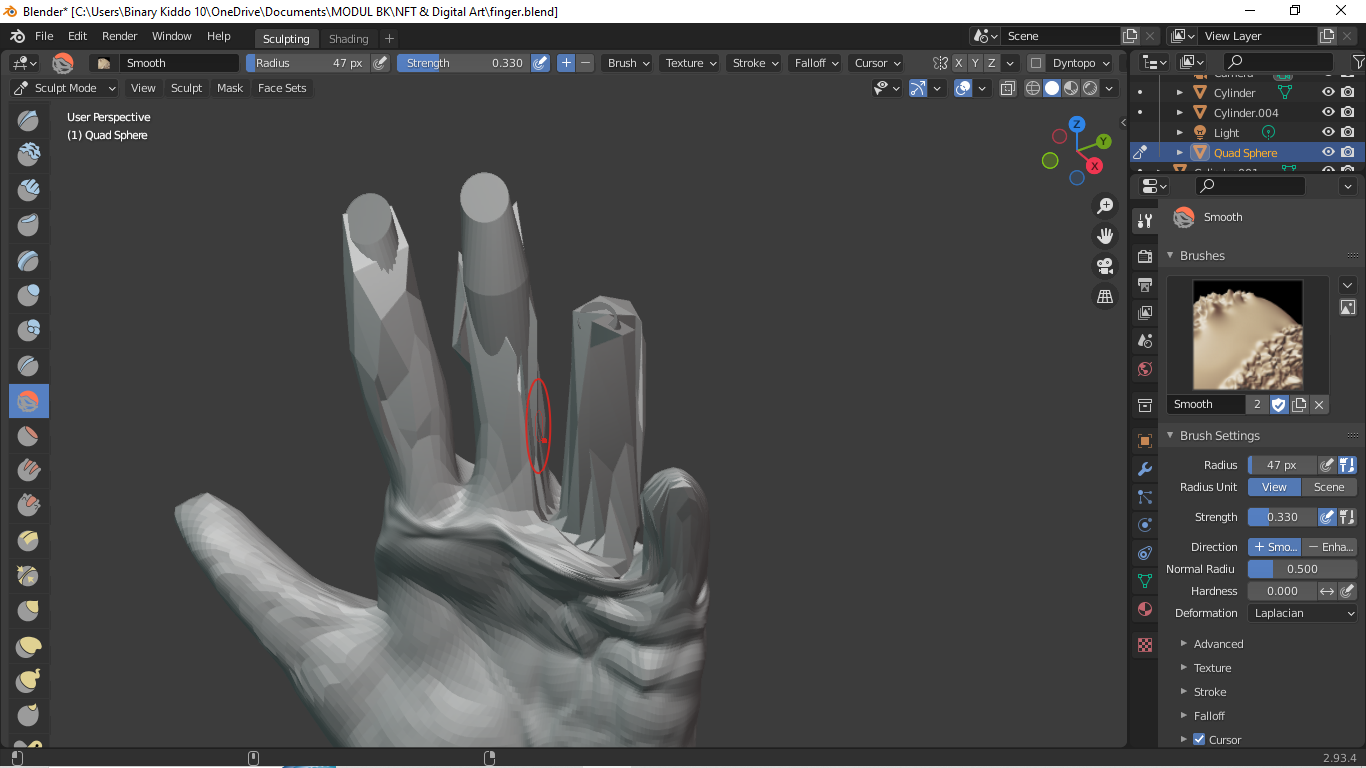Hide Light in viewport via eye icon

tap(1328, 132)
